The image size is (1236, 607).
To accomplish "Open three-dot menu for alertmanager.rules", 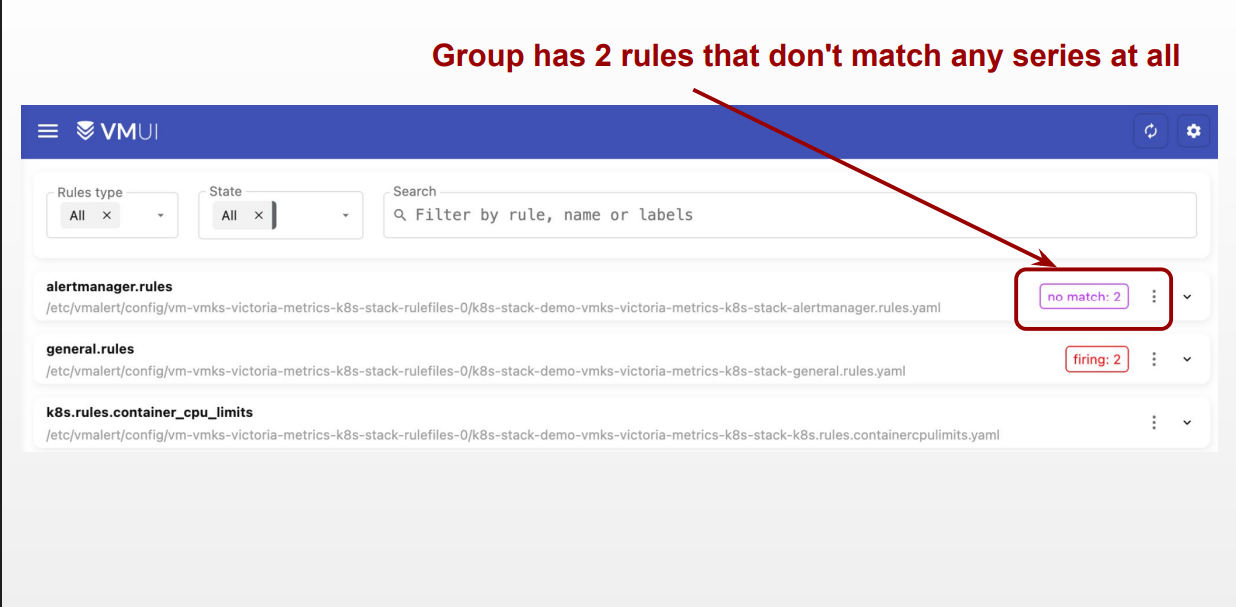I will click(1154, 297).
